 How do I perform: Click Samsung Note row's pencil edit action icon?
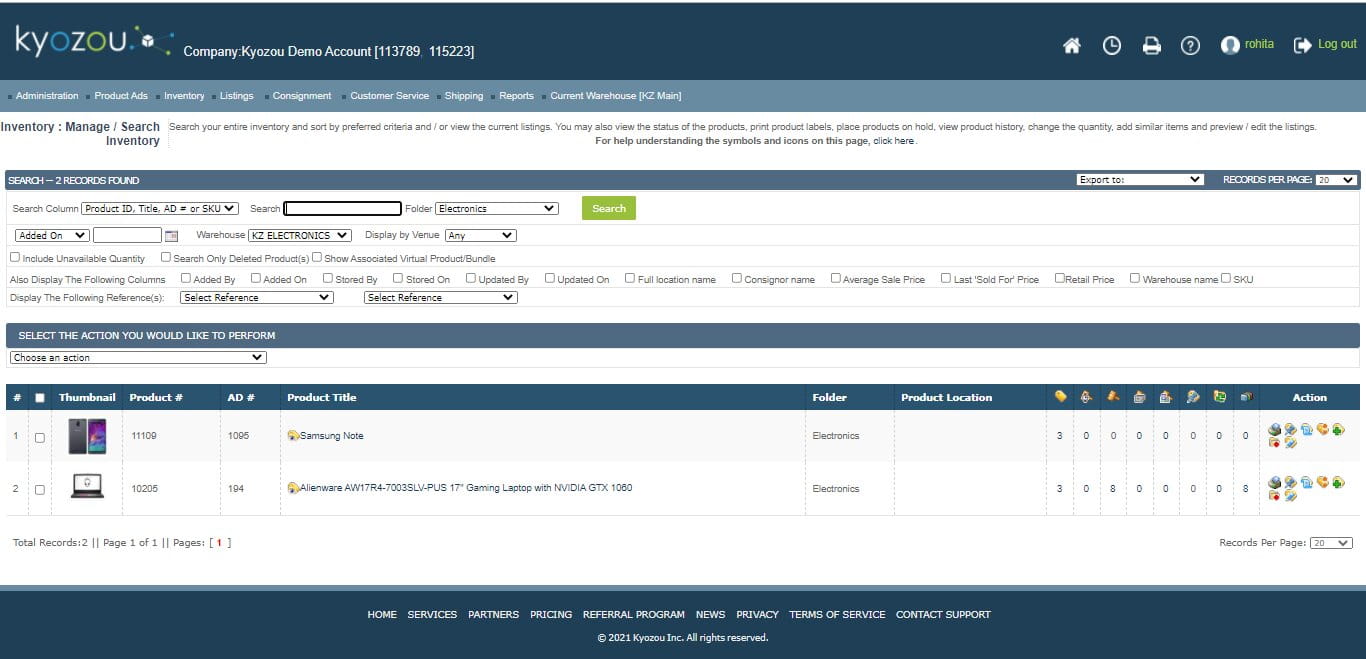pos(1290,443)
